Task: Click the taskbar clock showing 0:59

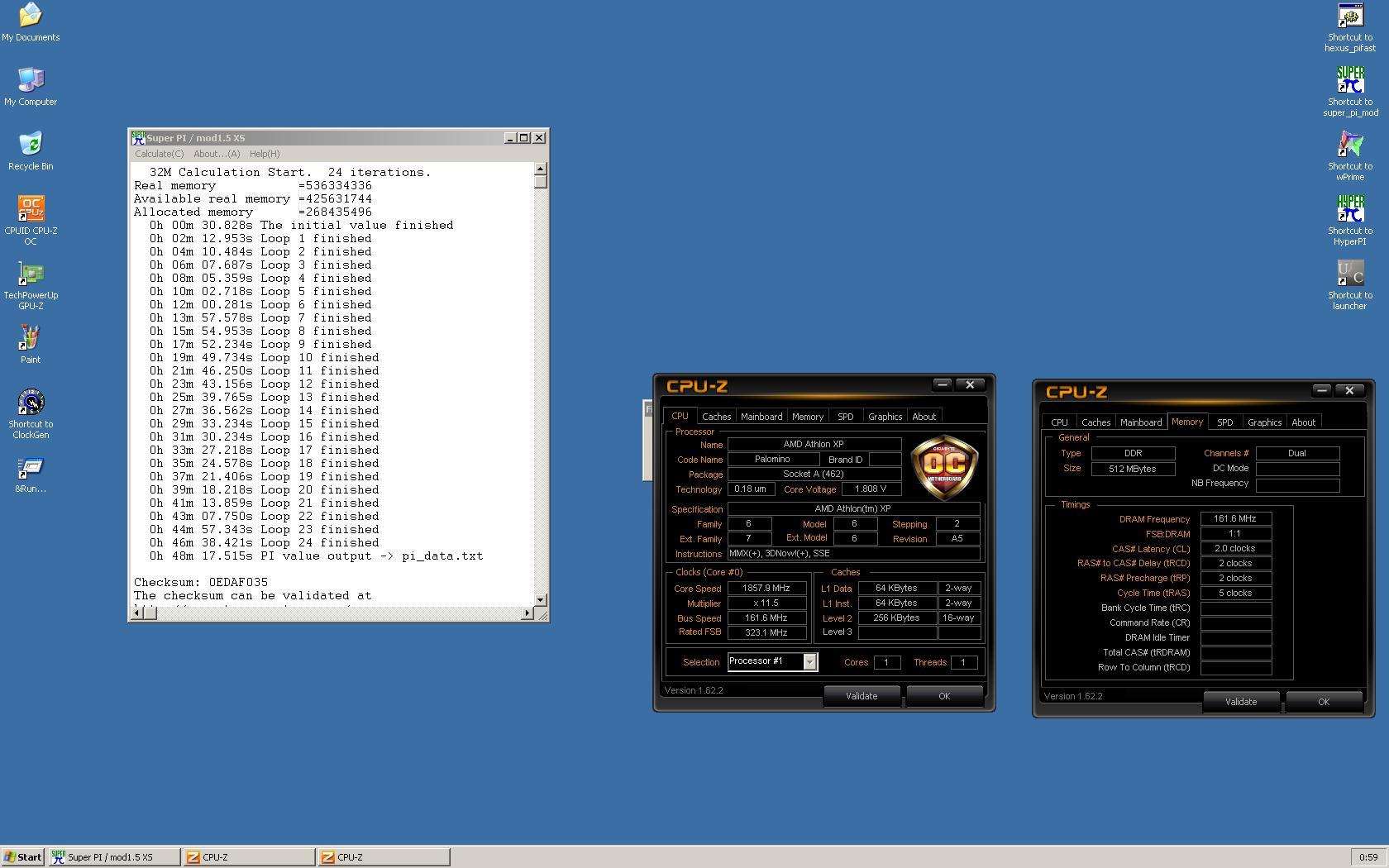Action: pos(1368,857)
